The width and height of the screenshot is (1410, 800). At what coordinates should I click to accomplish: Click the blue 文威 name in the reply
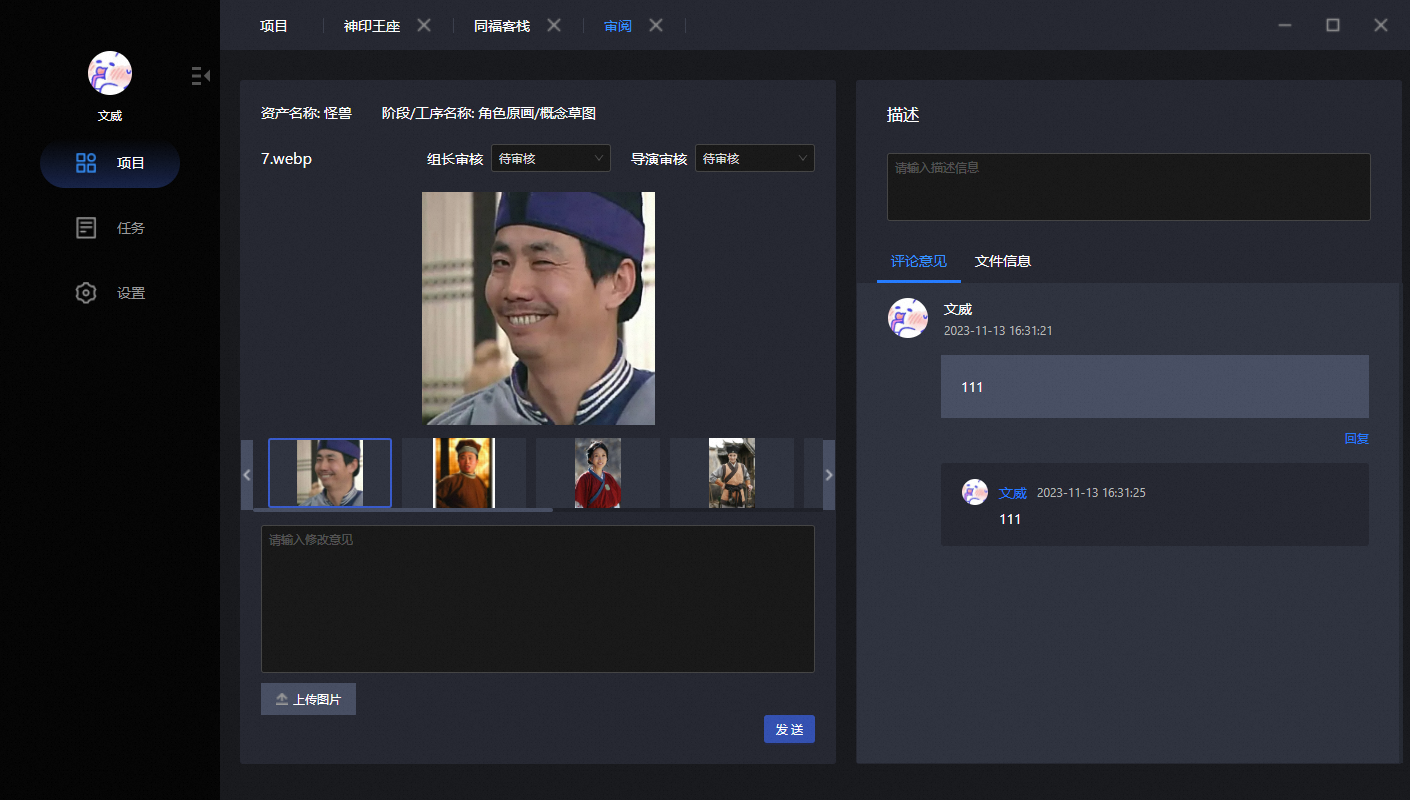tap(1013, 493)
